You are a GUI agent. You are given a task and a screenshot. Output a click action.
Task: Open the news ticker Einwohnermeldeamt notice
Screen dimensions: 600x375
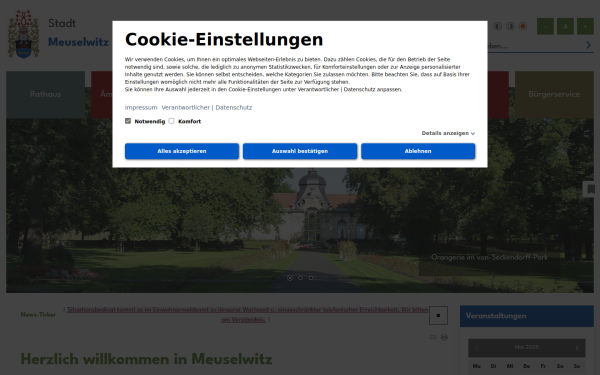tap(248, 315)
